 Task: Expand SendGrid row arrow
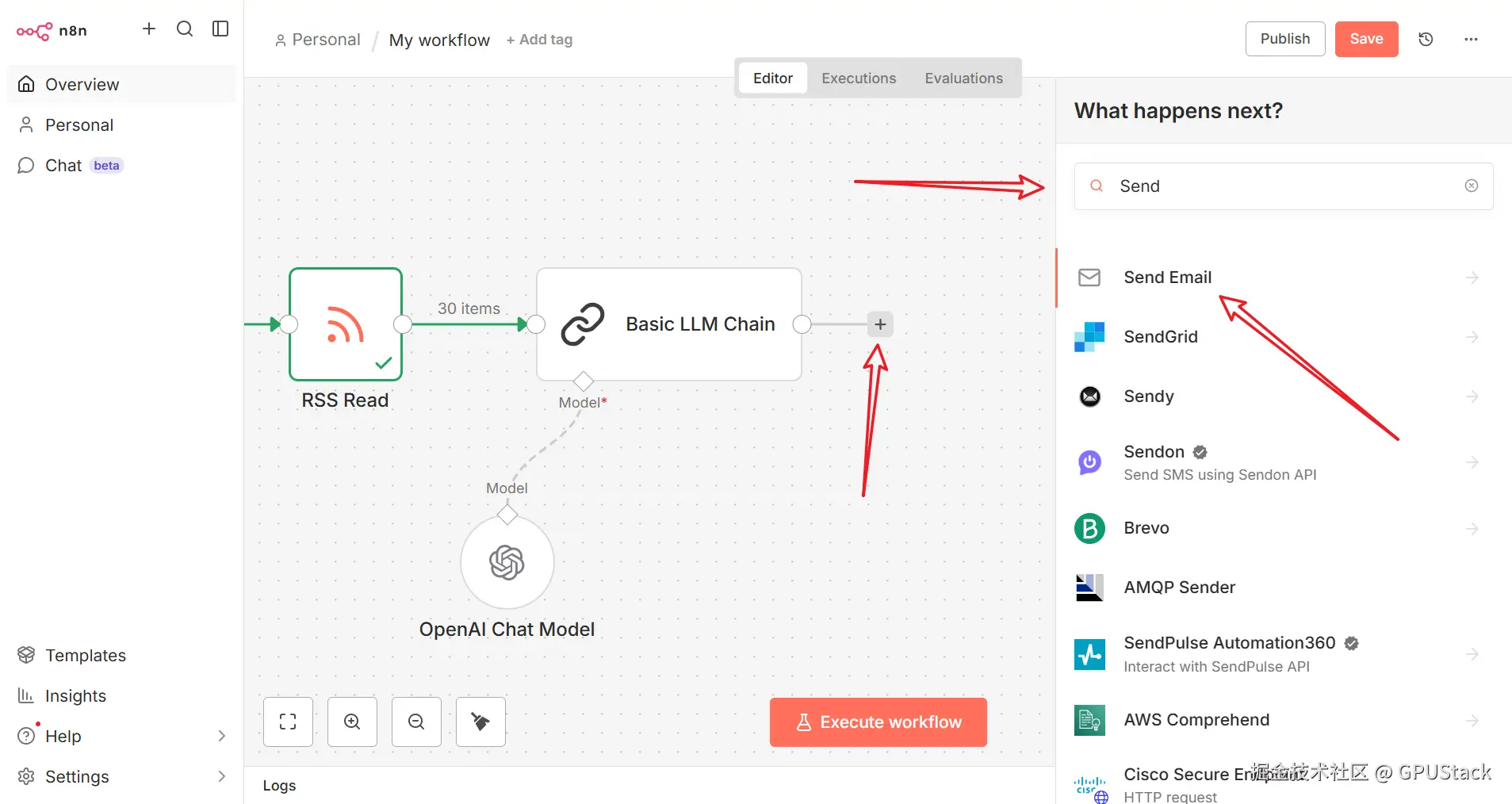pos(1472,337)
